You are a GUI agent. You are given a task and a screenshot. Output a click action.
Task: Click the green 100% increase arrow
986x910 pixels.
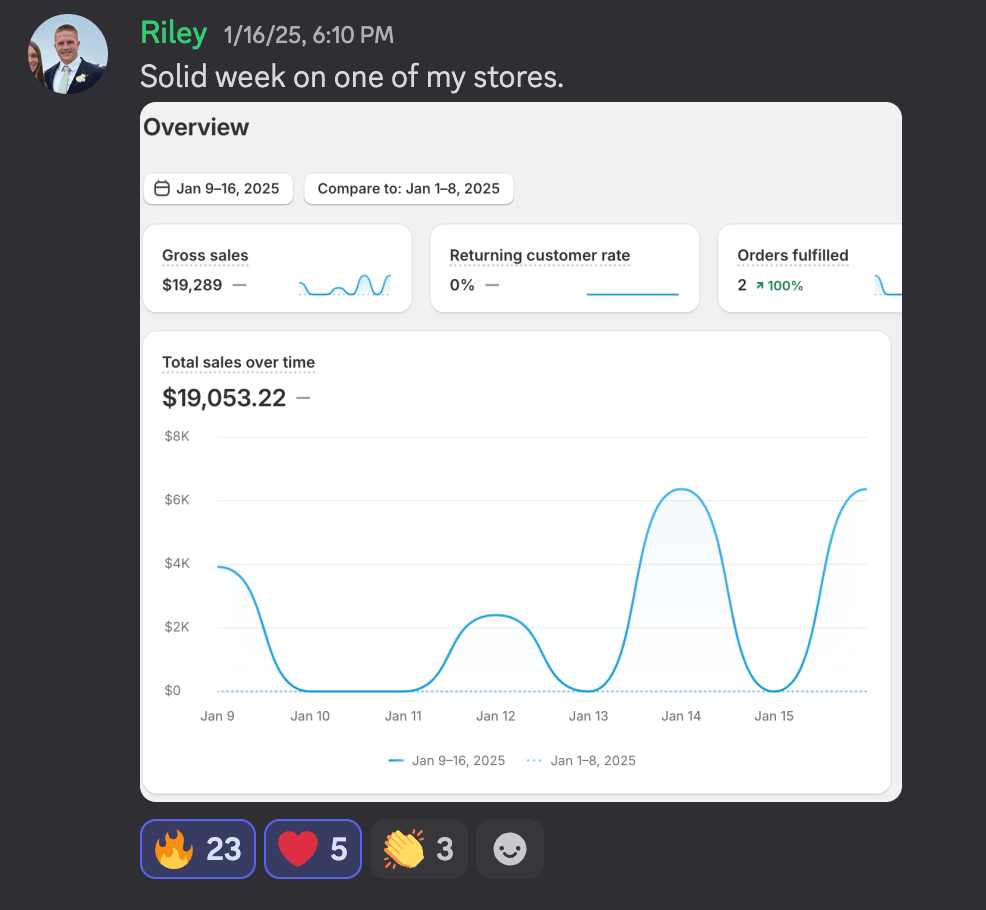click(760, 286)
